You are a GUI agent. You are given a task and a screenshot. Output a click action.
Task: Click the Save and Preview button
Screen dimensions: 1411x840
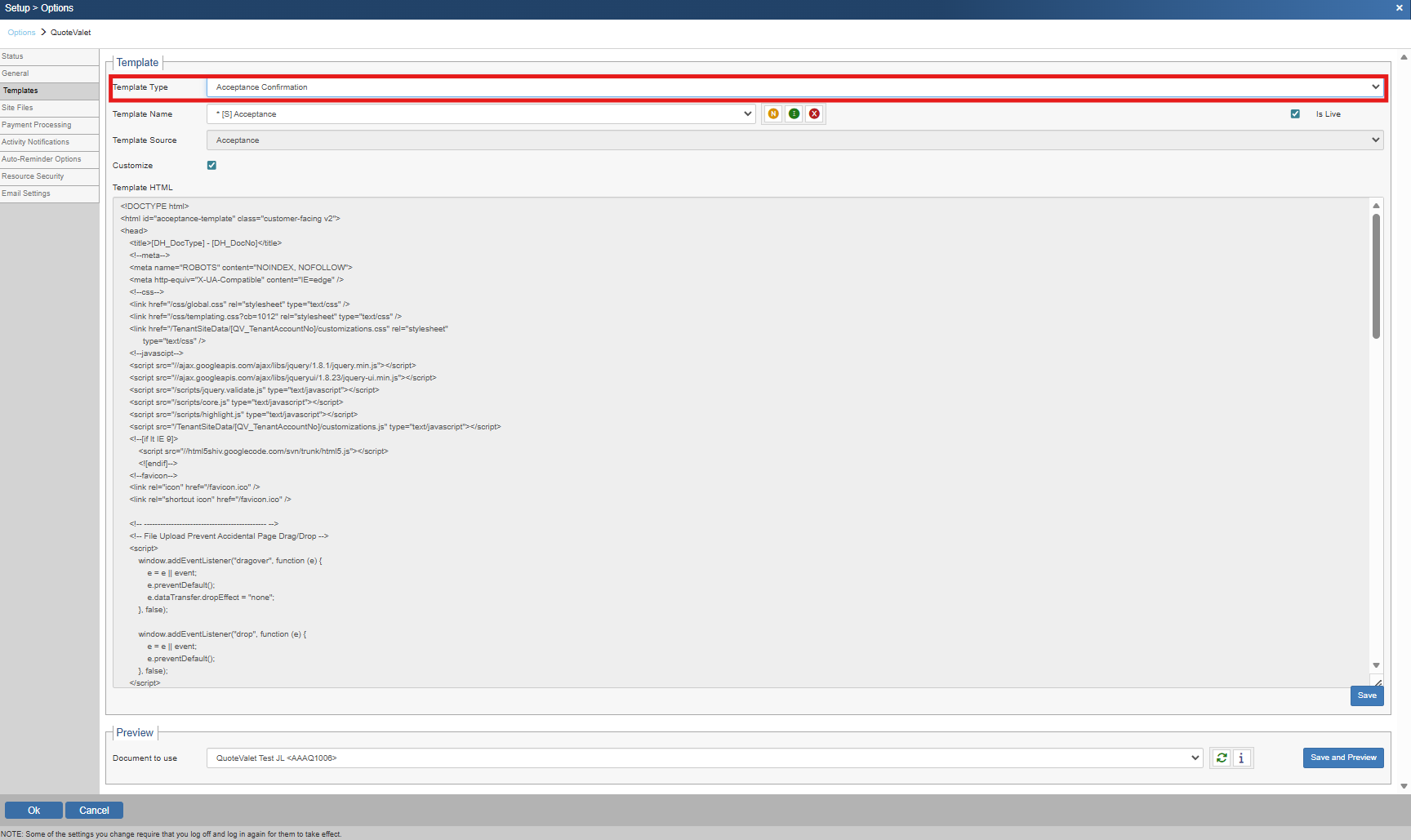coord(1343,758)
